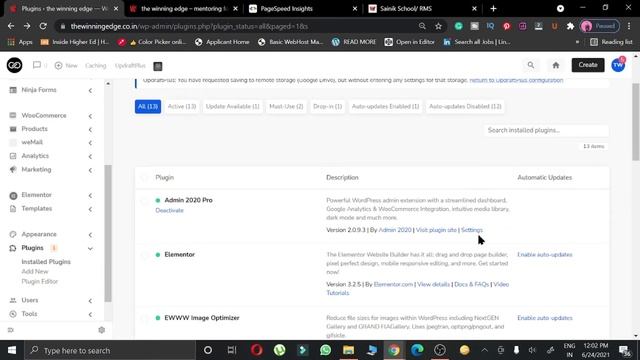Open the TW user avatar
The width and height of the screenshot is (640, 360).
pyautogui.click(x=618, y=65)
